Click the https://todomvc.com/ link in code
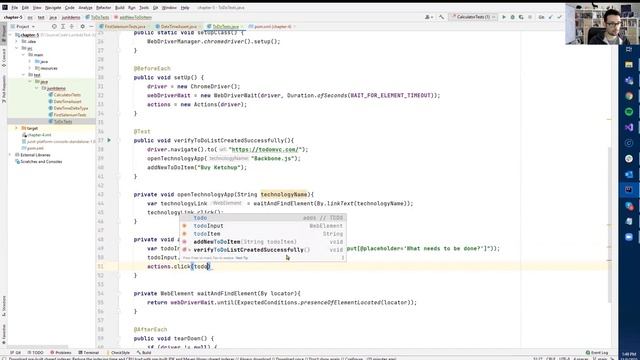640x360 pixels. (x=266, y=149)
